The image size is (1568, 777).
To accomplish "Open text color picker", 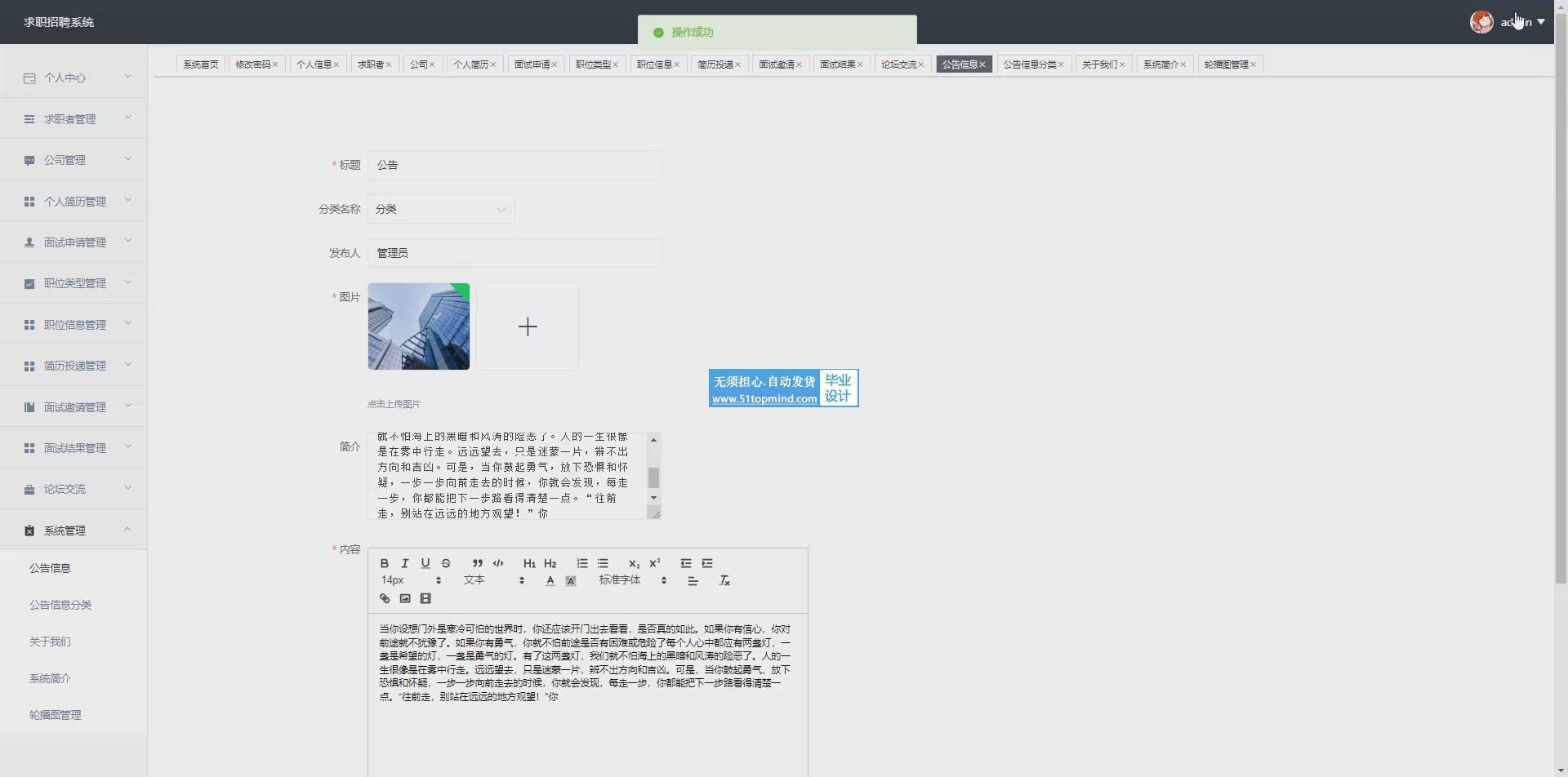I will coord(550,580).
